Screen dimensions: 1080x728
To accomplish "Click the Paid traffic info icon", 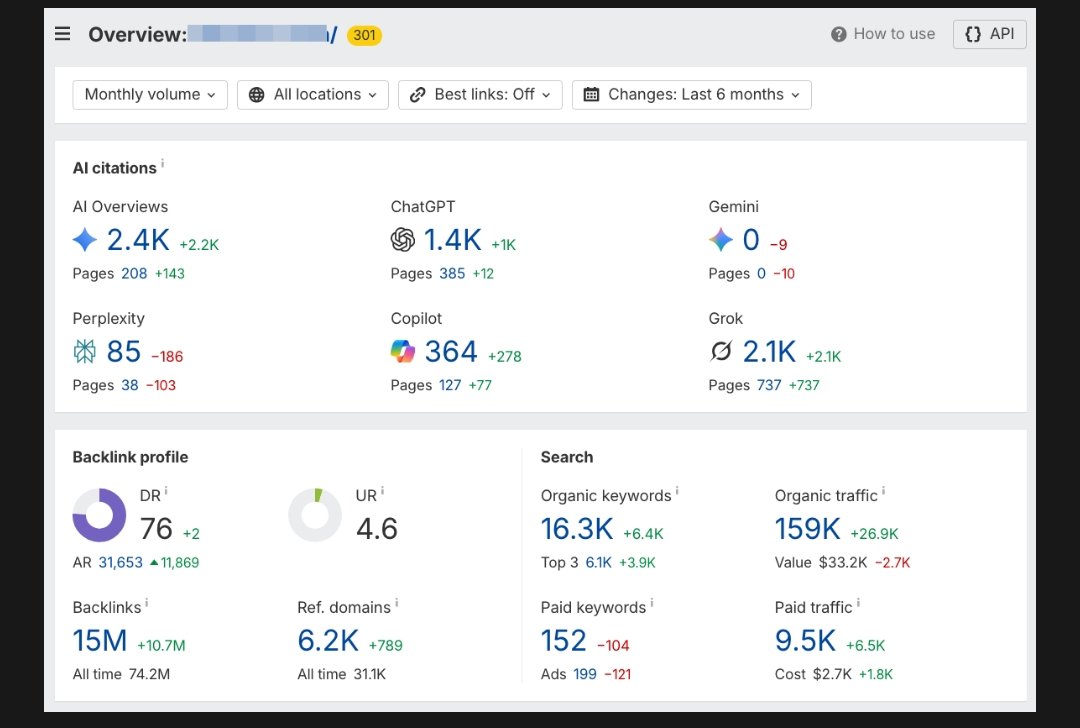I will point(858,603).
